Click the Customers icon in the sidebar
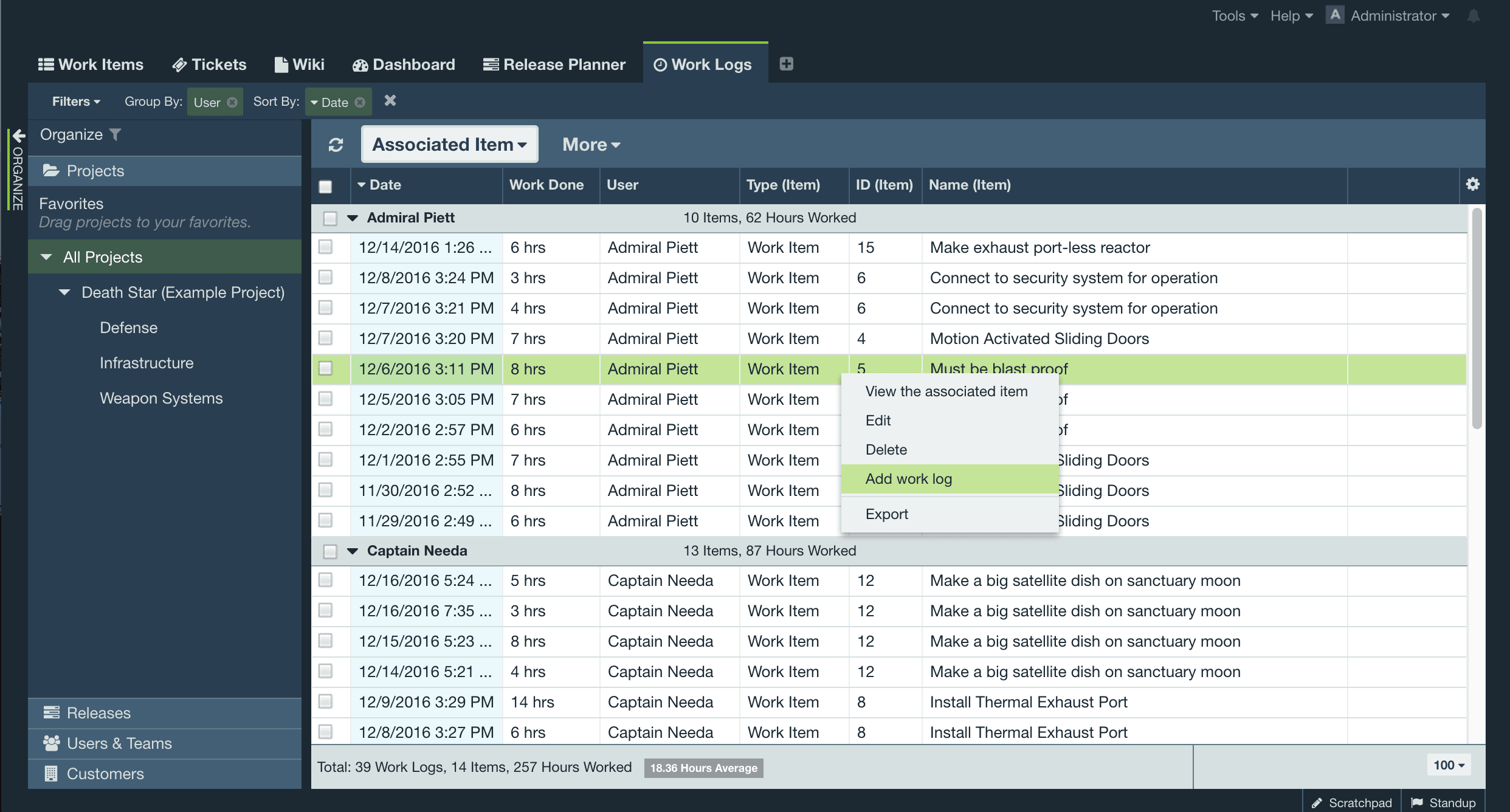Screen dimensions: 1510x812 point(50,773)
